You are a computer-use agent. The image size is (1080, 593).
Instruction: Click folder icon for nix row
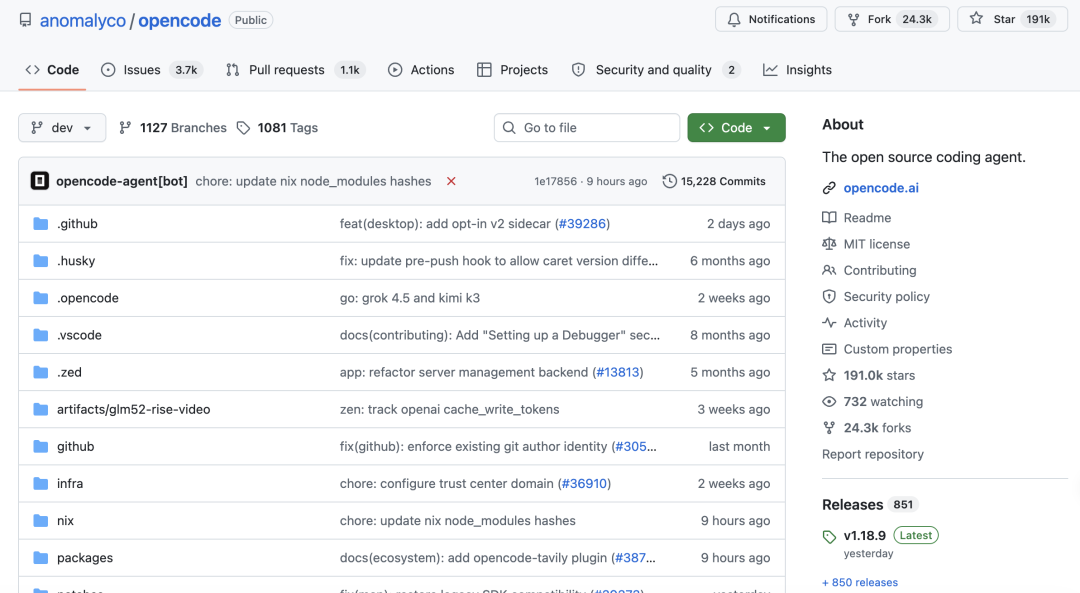[41, 521]
